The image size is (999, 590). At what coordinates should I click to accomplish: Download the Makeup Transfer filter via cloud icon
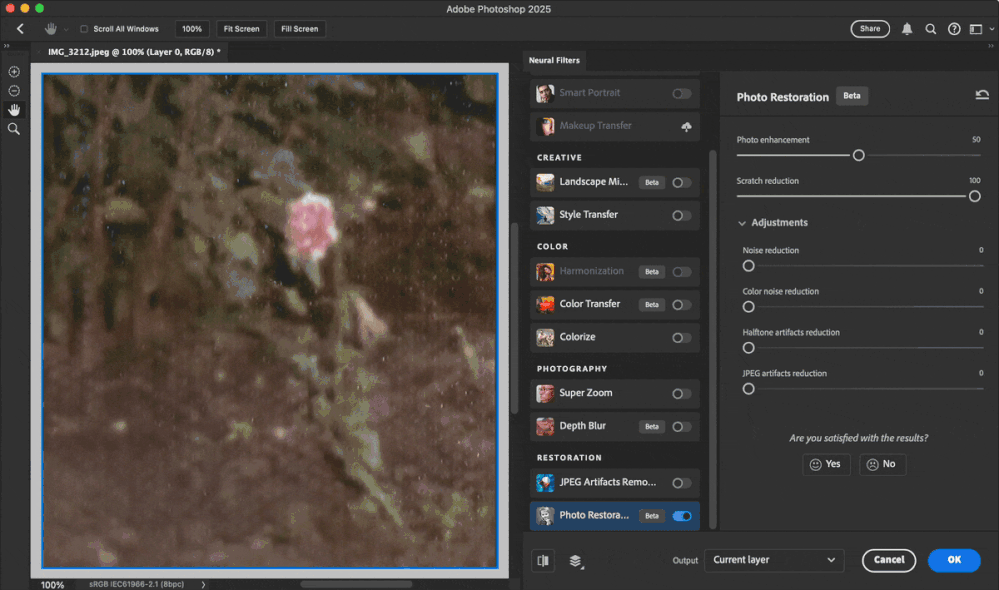[x=686, y=127]
